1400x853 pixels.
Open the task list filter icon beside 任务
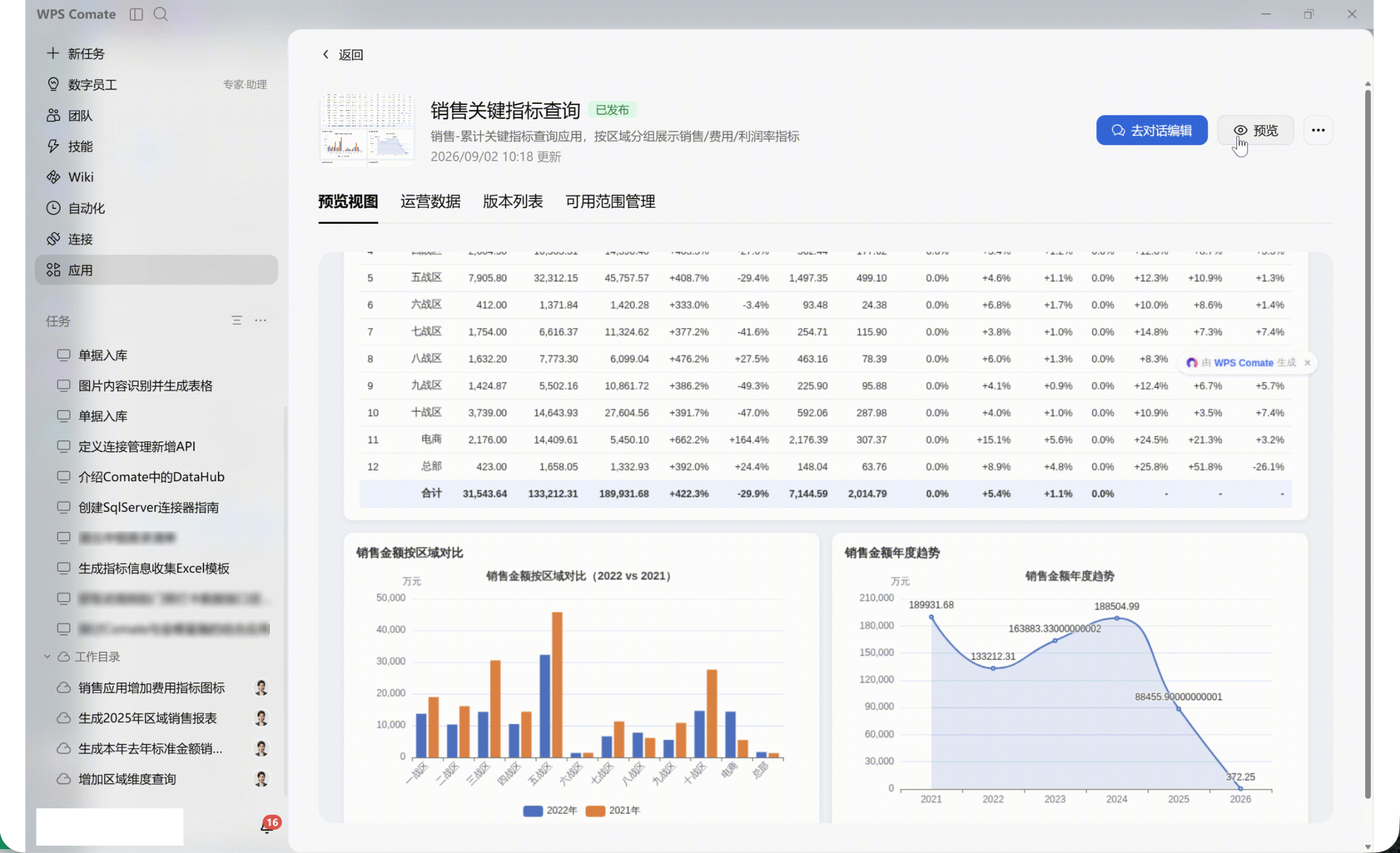pos(236,320)
